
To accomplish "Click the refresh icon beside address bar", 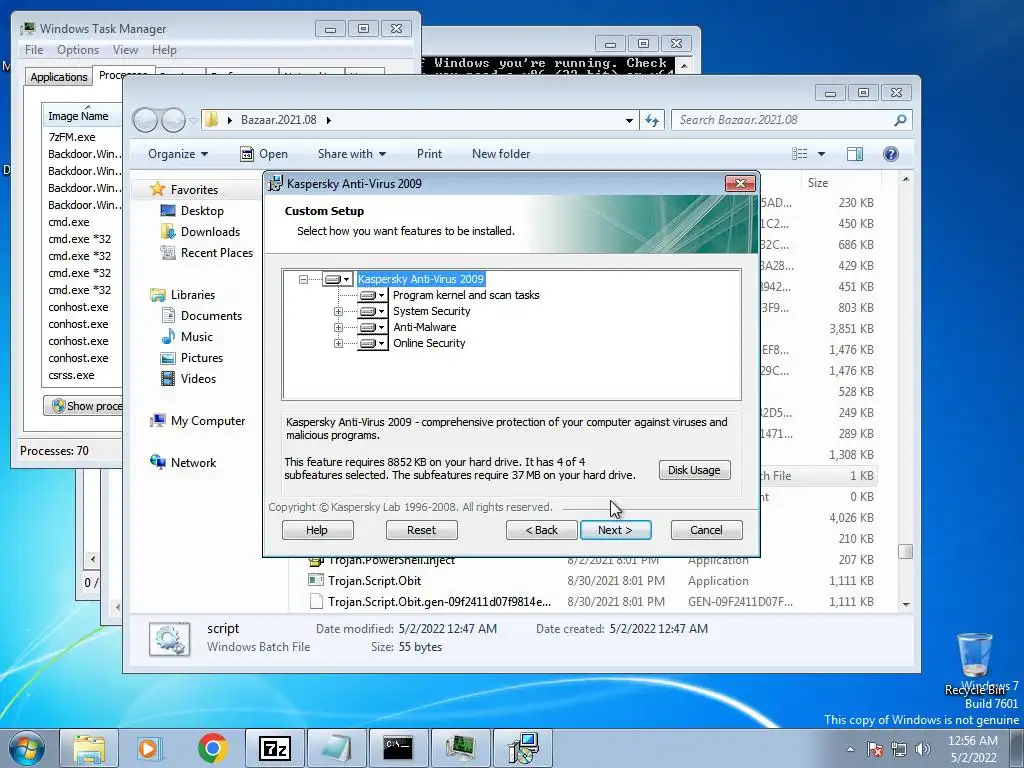I will (x=652, y=120).
